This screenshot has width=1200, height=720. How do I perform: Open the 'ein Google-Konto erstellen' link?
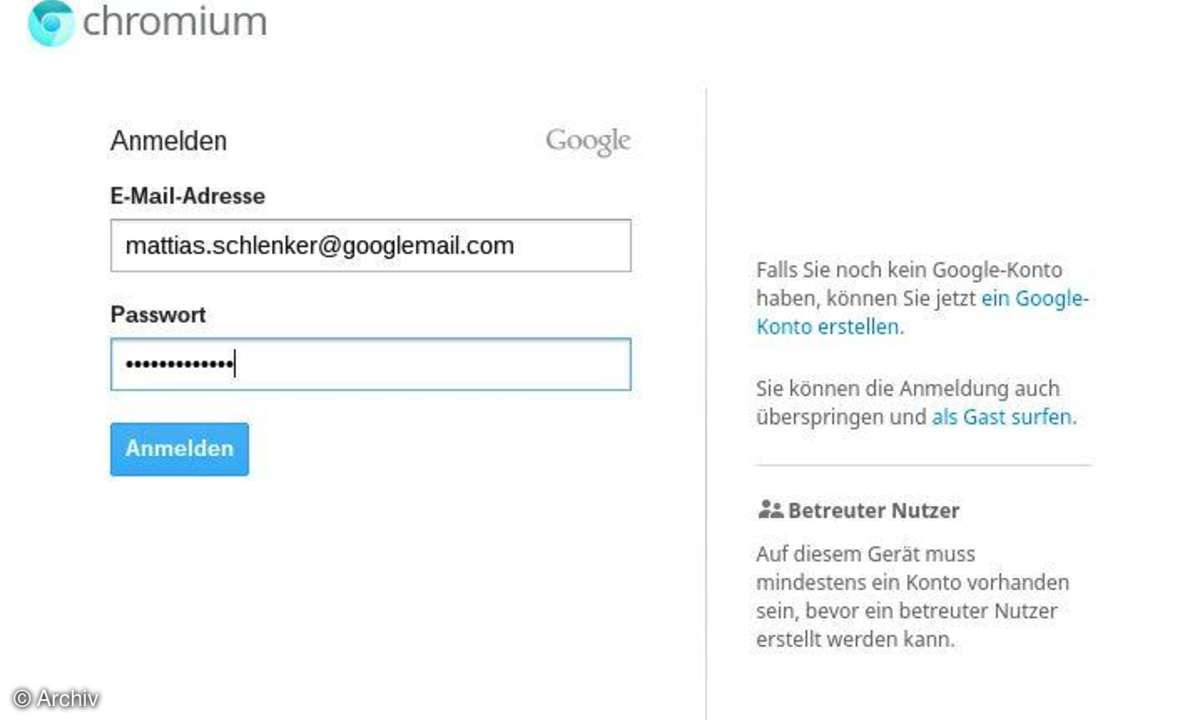pos(922,312)
